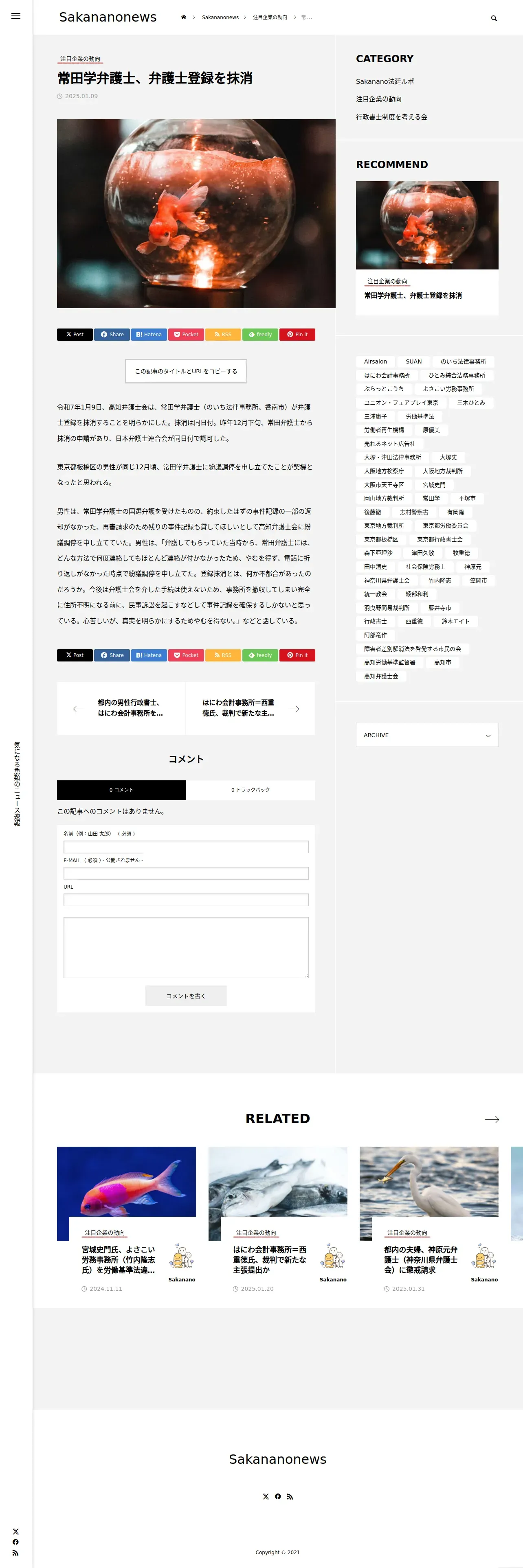Click the SUAN tag
This screenshot has height=1568, width=523.
coord(413,361)
